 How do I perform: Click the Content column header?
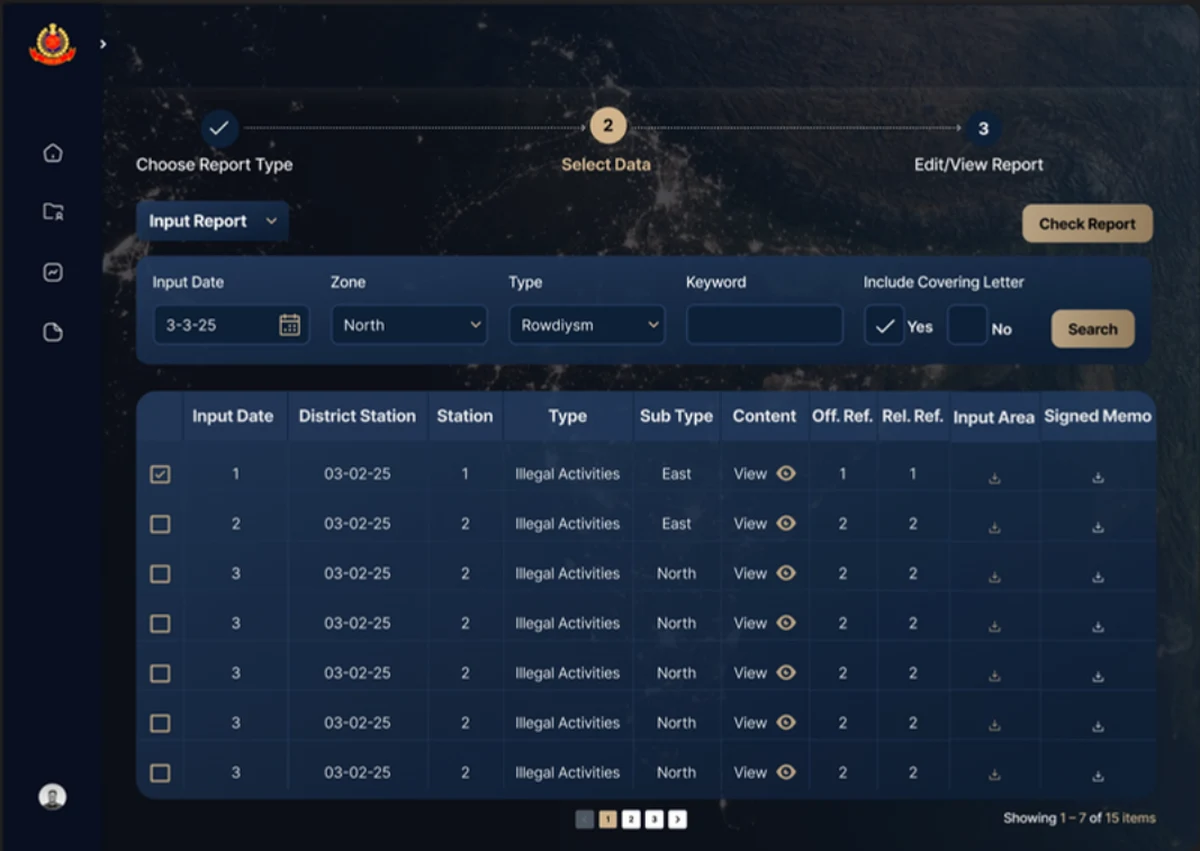(764, 416)
